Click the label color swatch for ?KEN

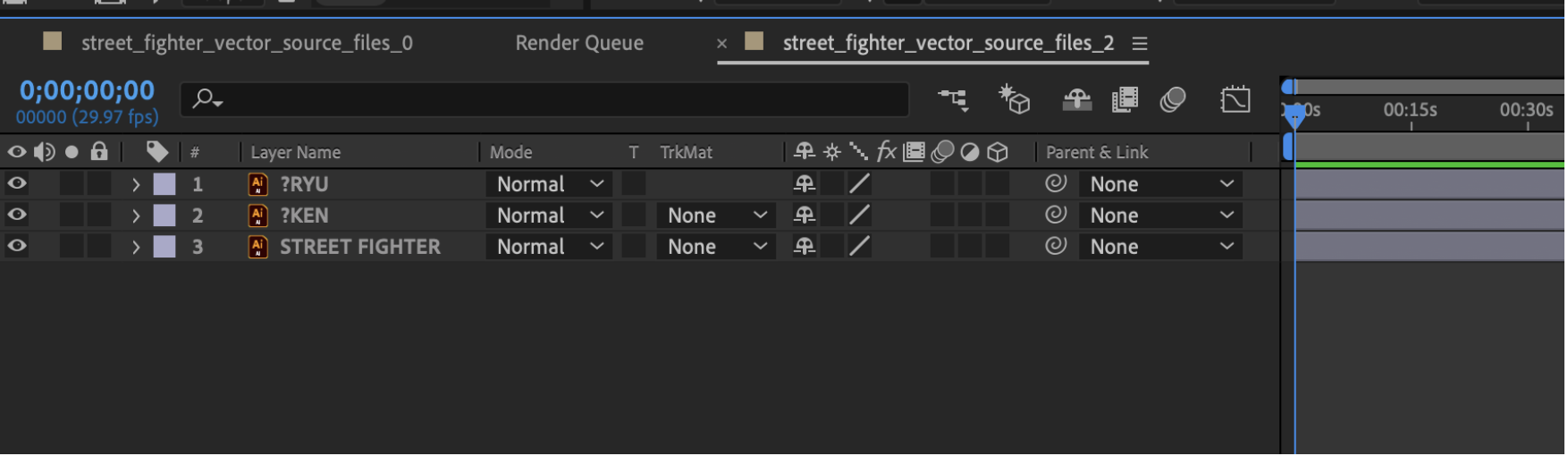click(164, 215)
